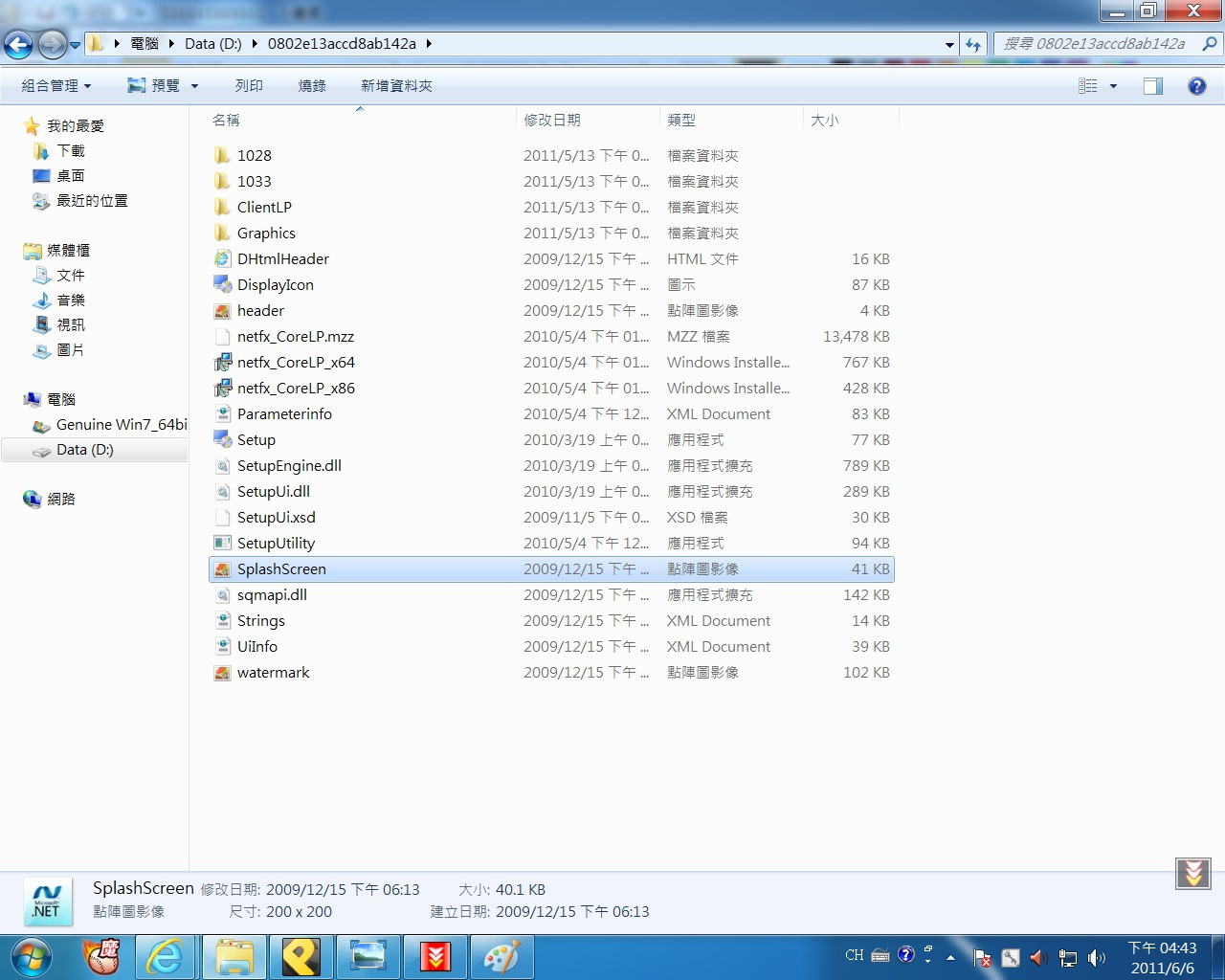Go forward with the Forward arrow button
The image size is (1225, 980).
pyautogui.click(x=52, y=44)
